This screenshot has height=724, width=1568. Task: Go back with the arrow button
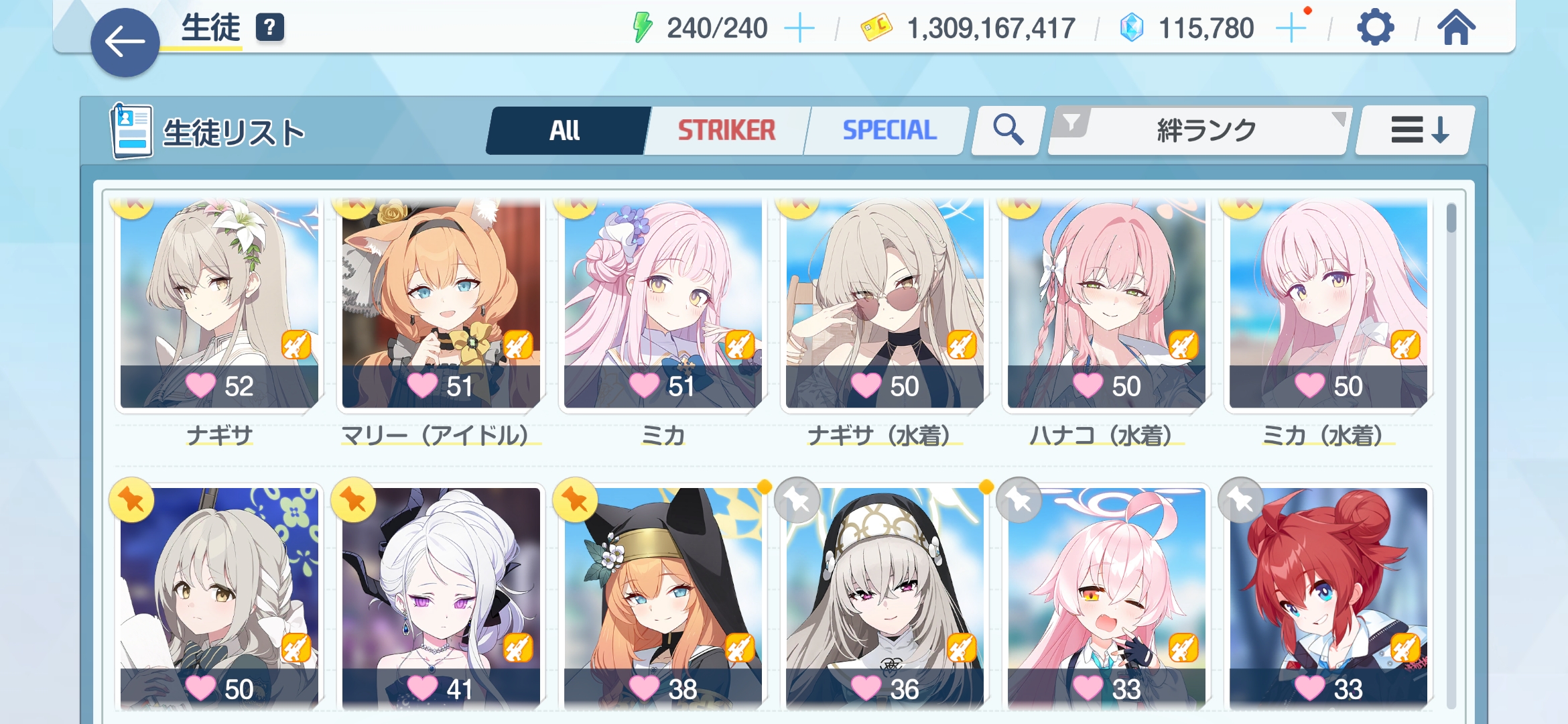[125, 42]
